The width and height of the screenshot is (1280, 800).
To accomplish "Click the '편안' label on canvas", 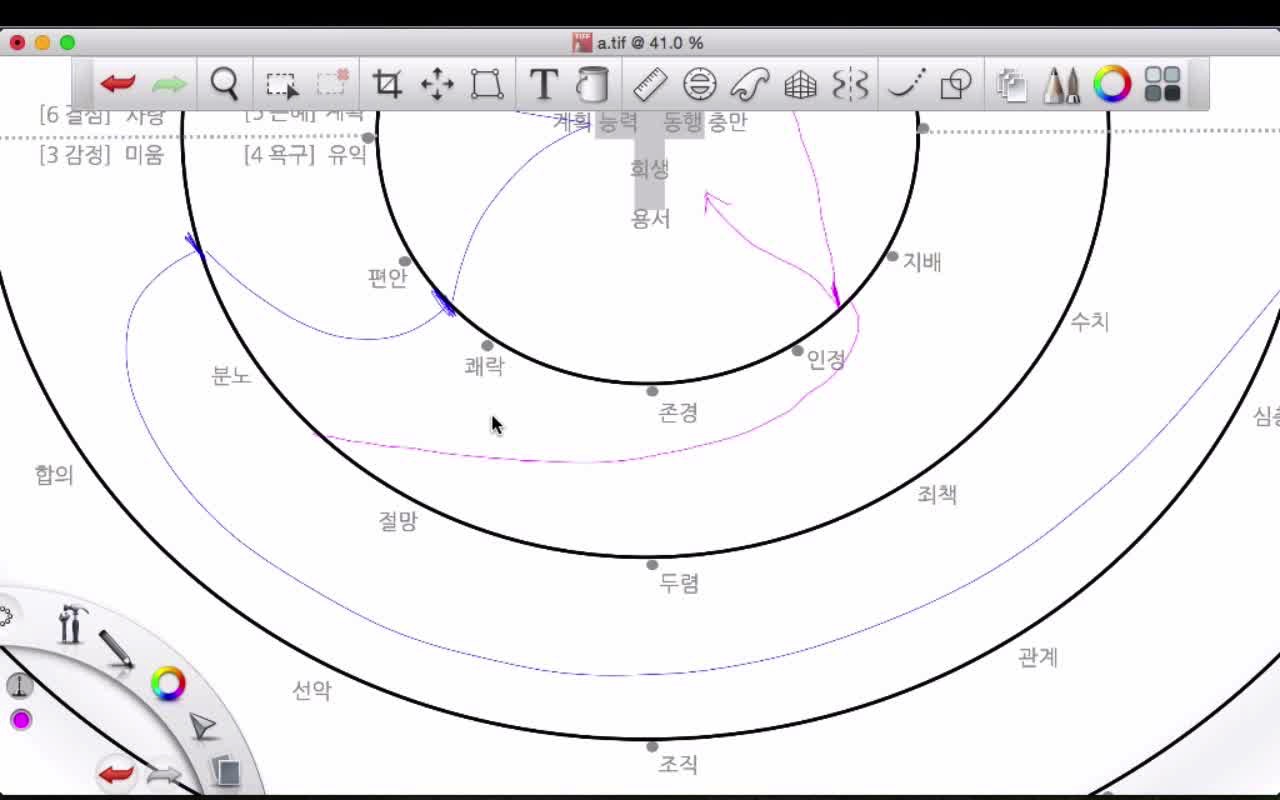I will click(387, 278).
